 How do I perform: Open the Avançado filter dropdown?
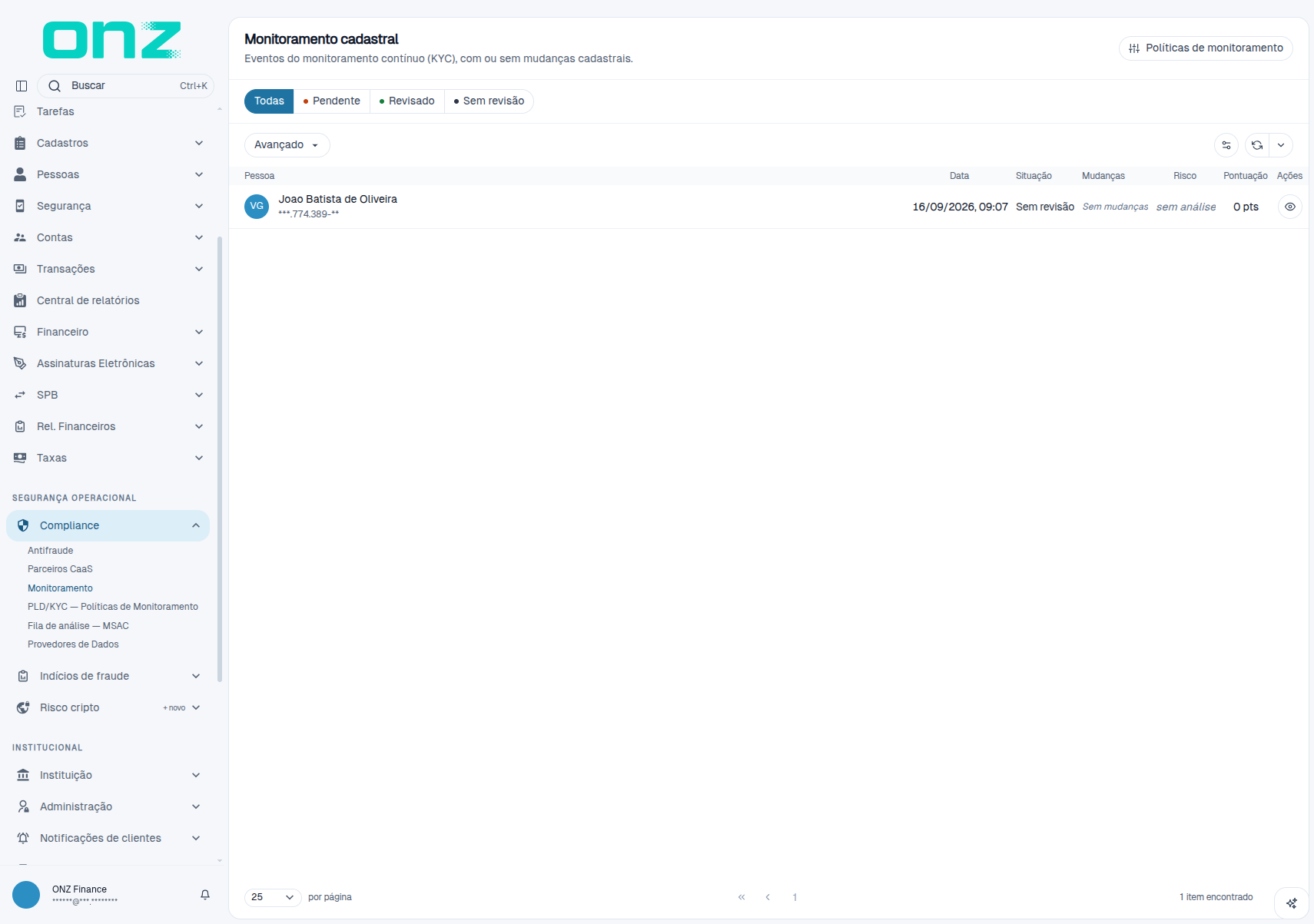click(287, 145)
